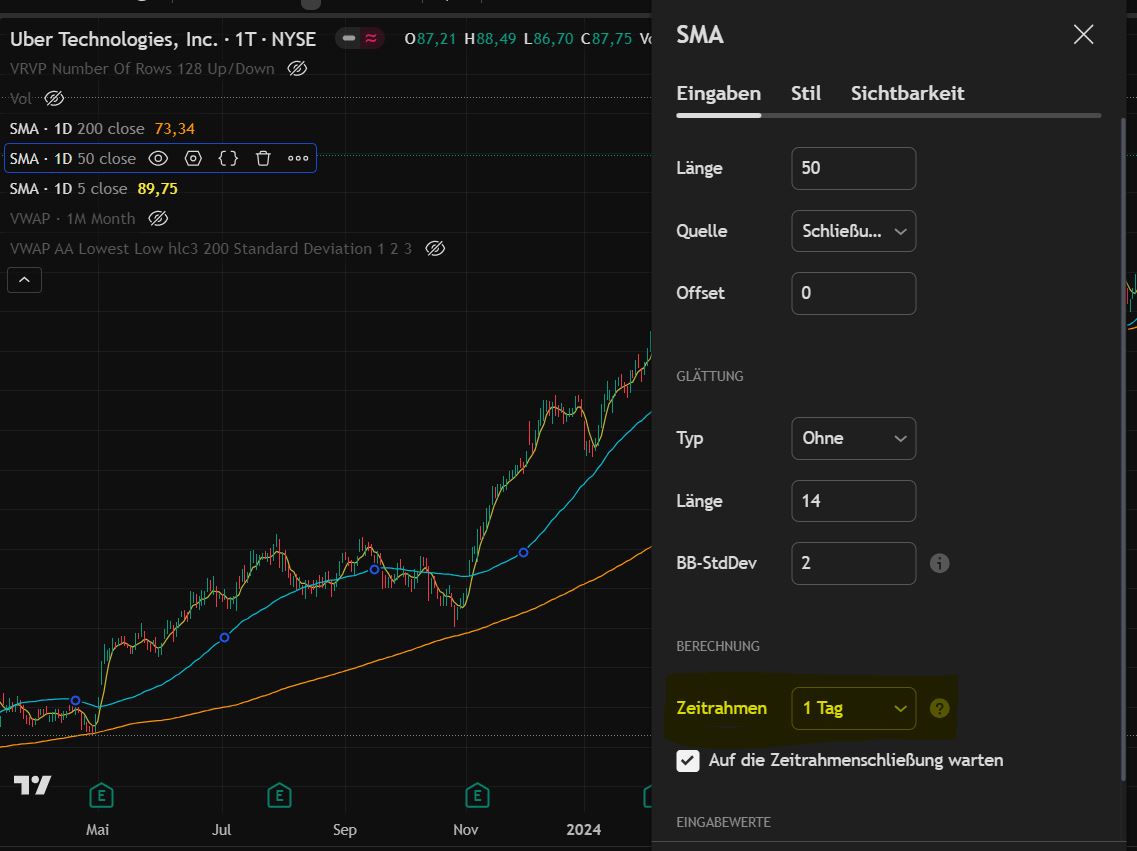Image resolution: width=1137 pixels, height=851 pixels.
Task: Click the closing price value C87,75
Action: click(606, 38)
